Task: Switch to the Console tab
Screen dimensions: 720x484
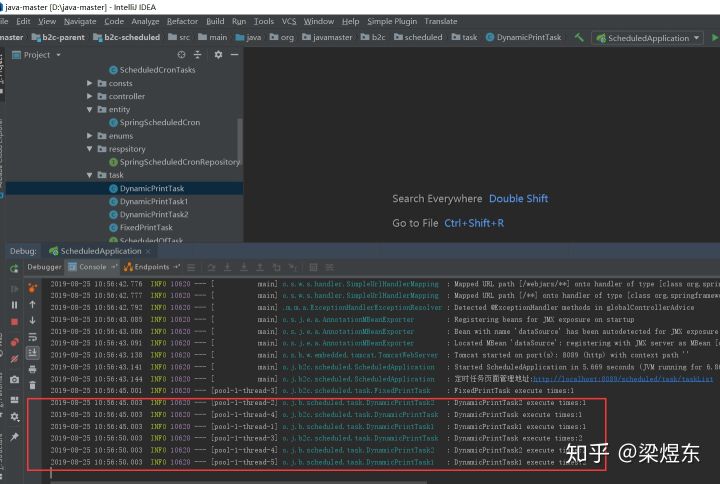Action: (x=92, y=267)
